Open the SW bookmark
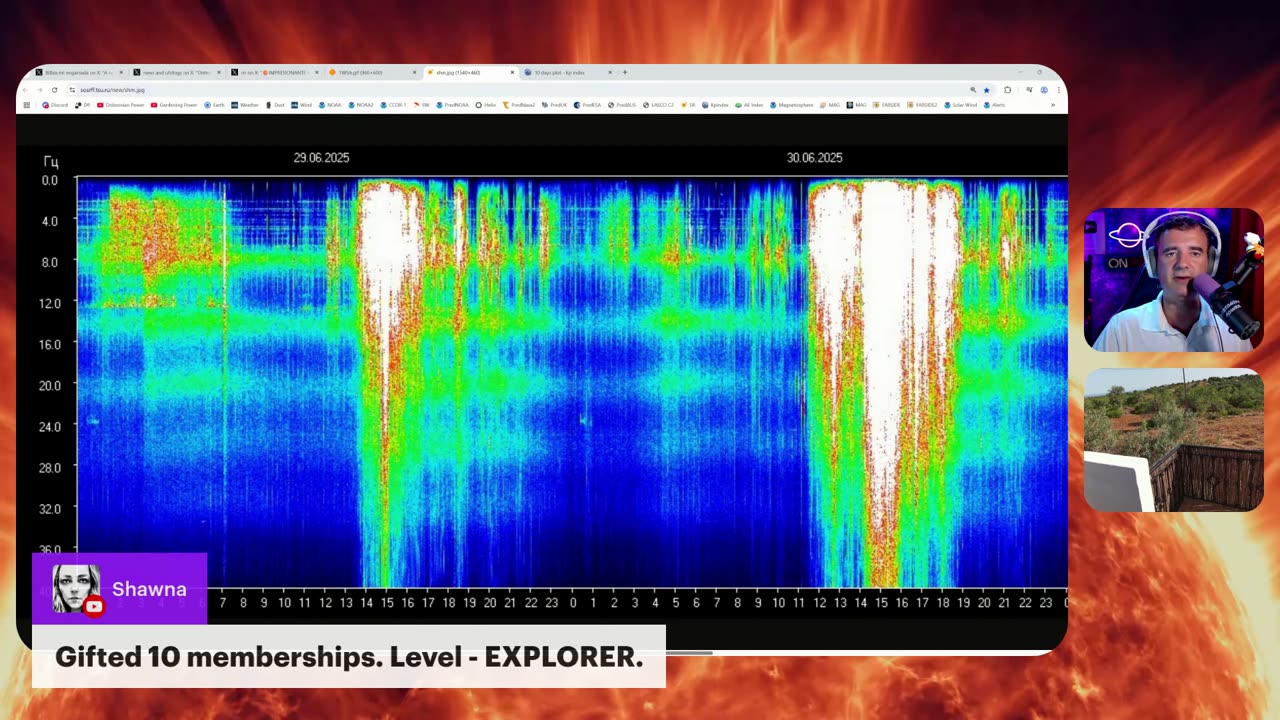 (421, 104)
